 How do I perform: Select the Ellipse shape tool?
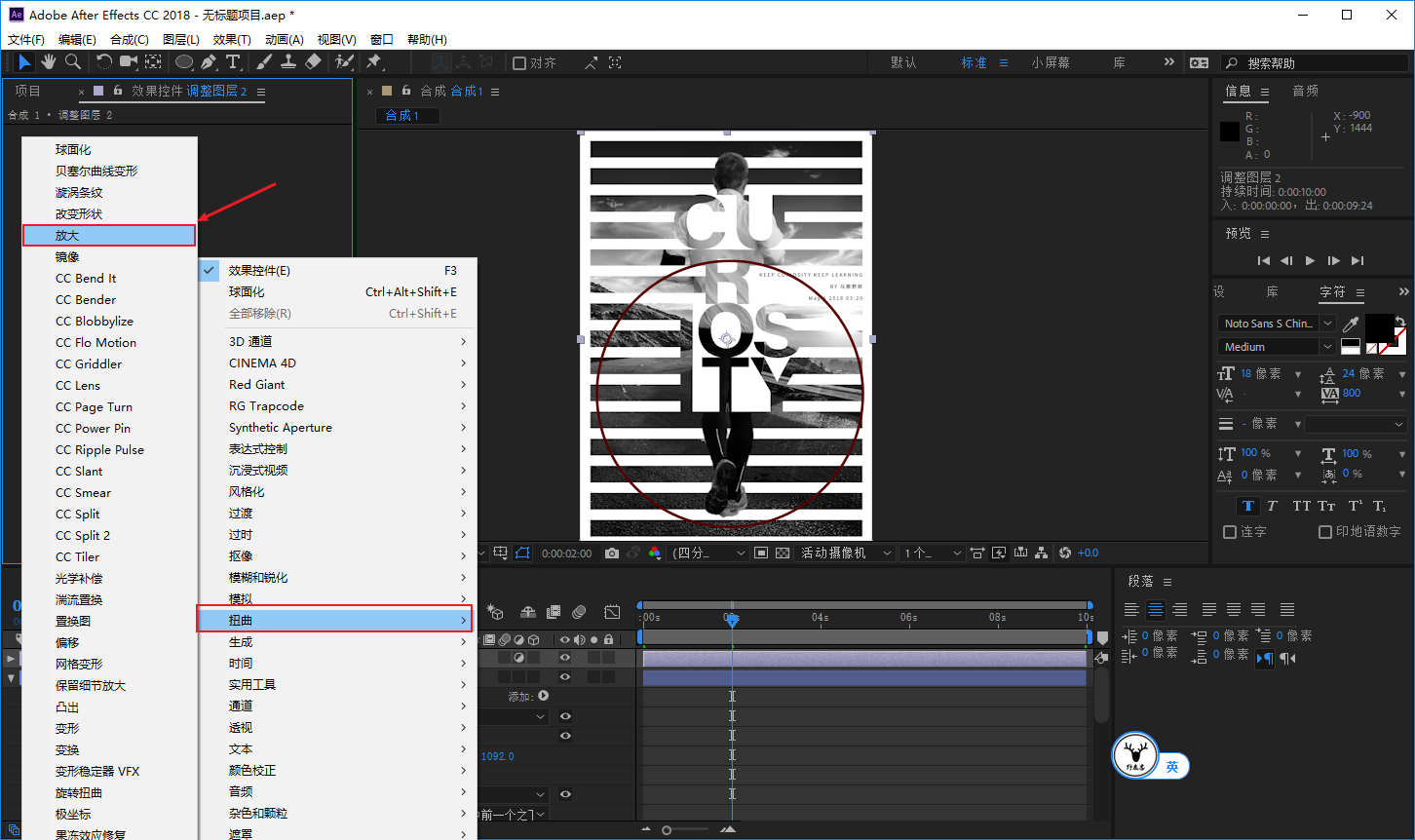tap(183, 62)
